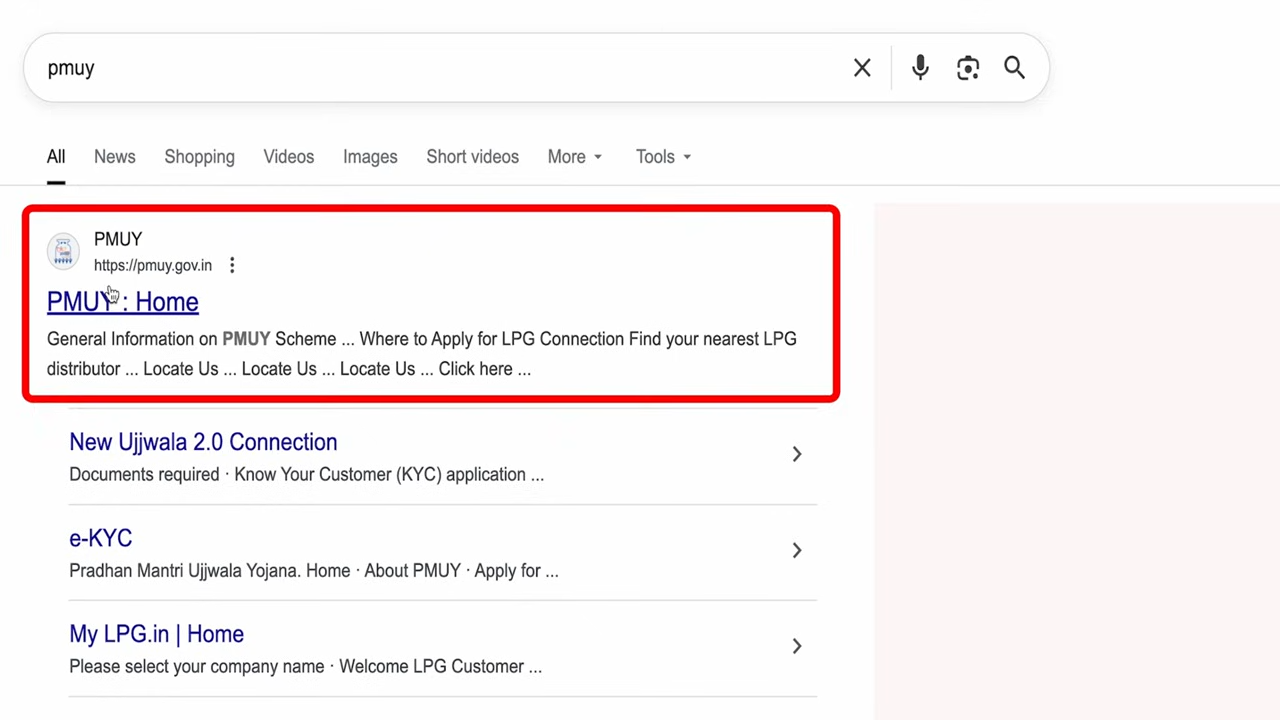Click chevron beside My LPG.in result
Screen dimensions: 1280x720
(796, 646)
